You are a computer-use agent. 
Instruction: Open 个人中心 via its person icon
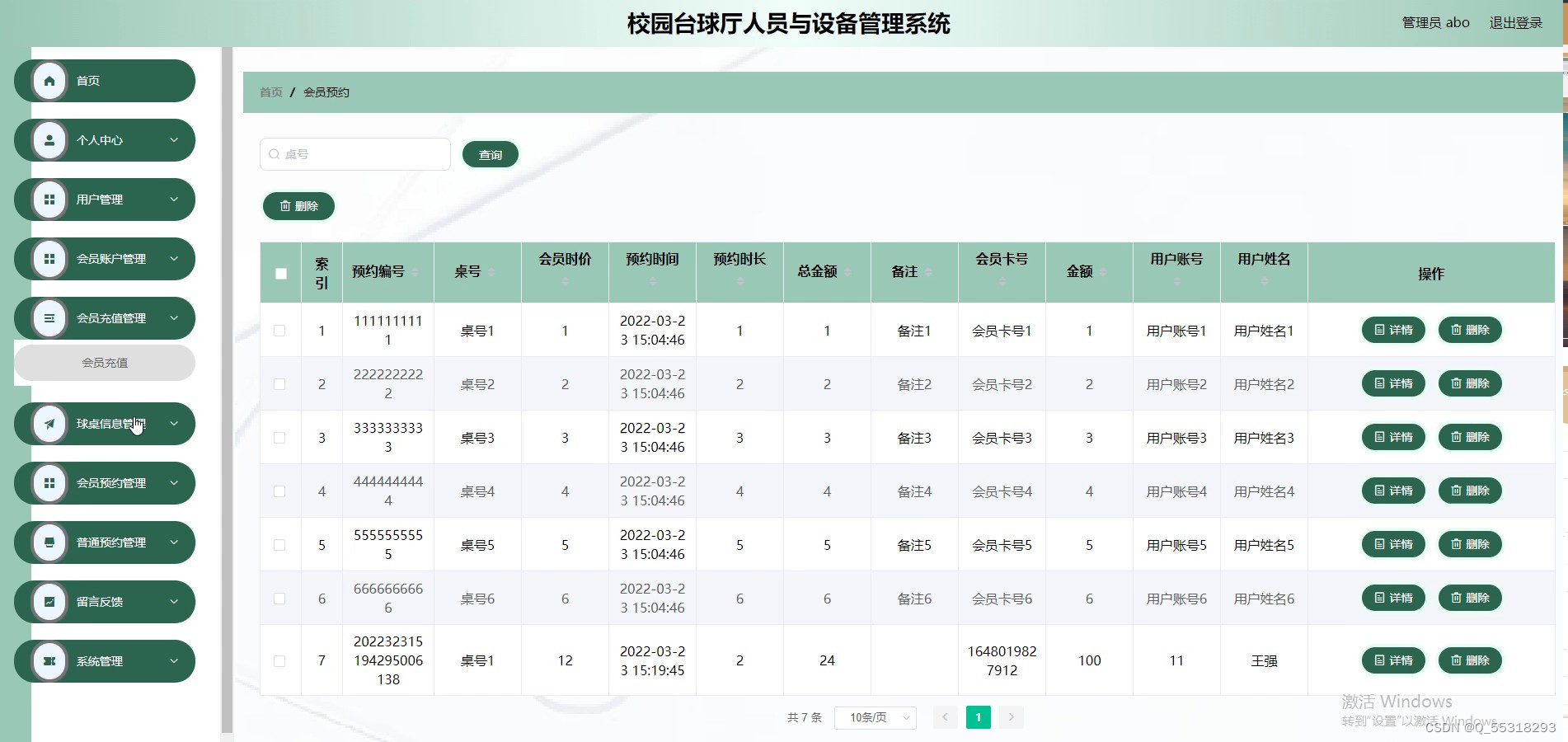(x=49, y=140)
